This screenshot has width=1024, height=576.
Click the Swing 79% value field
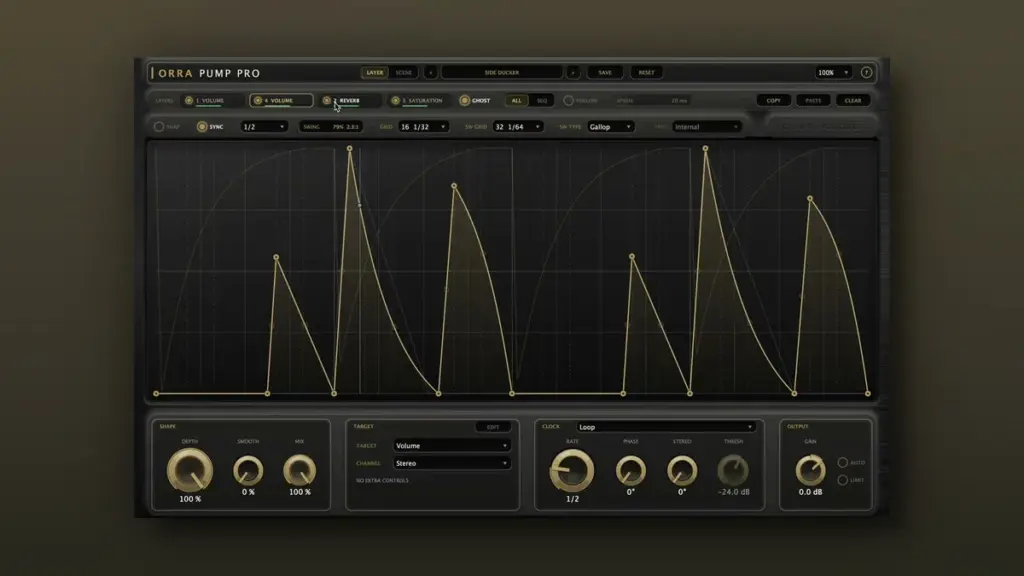tap(331, 127)
